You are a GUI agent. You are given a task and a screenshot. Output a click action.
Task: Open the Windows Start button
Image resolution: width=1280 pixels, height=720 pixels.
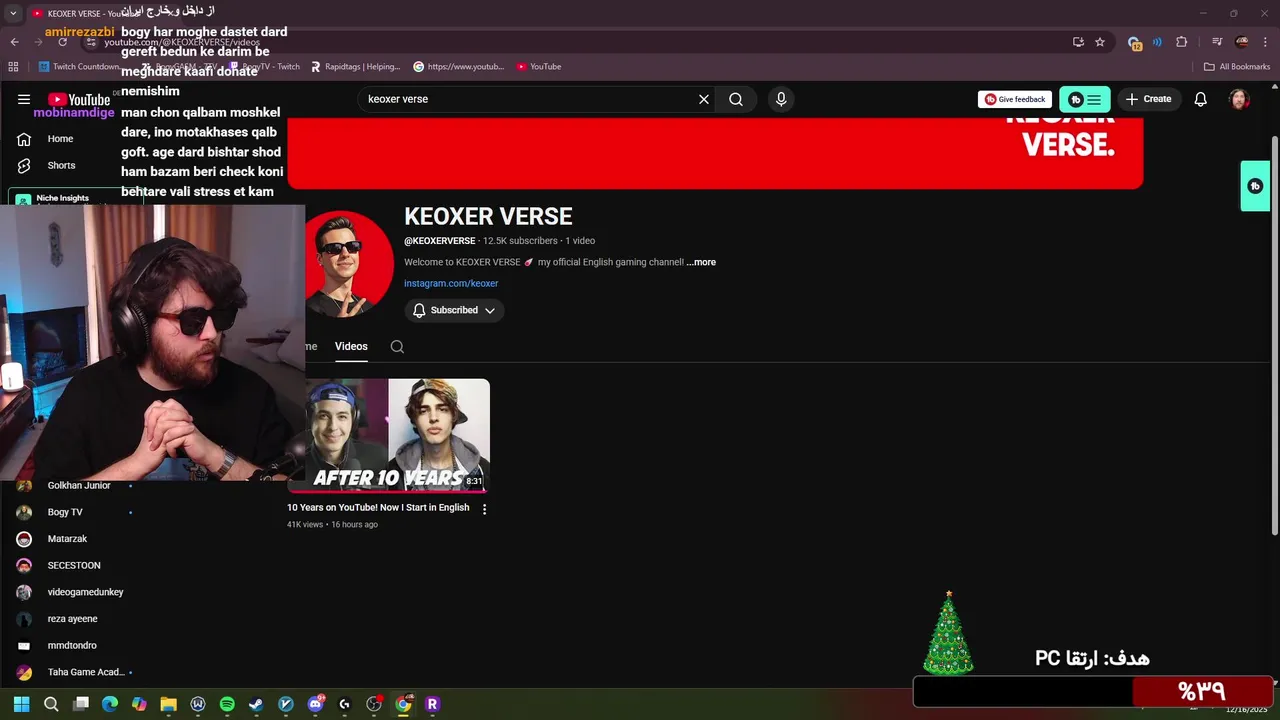pos(22,704)
